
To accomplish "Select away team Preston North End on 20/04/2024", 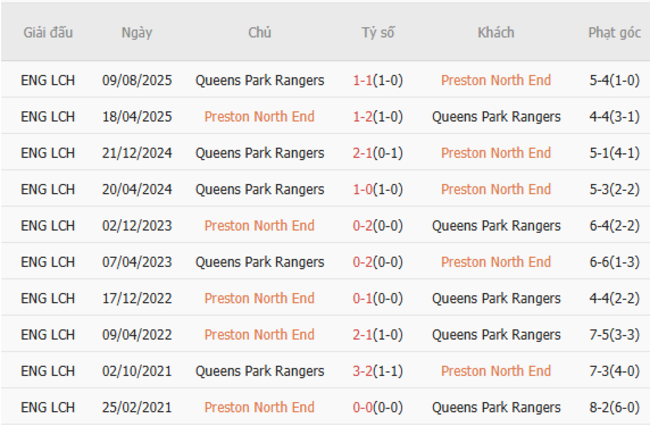I will pyautogui.click(x=495, y=189).
